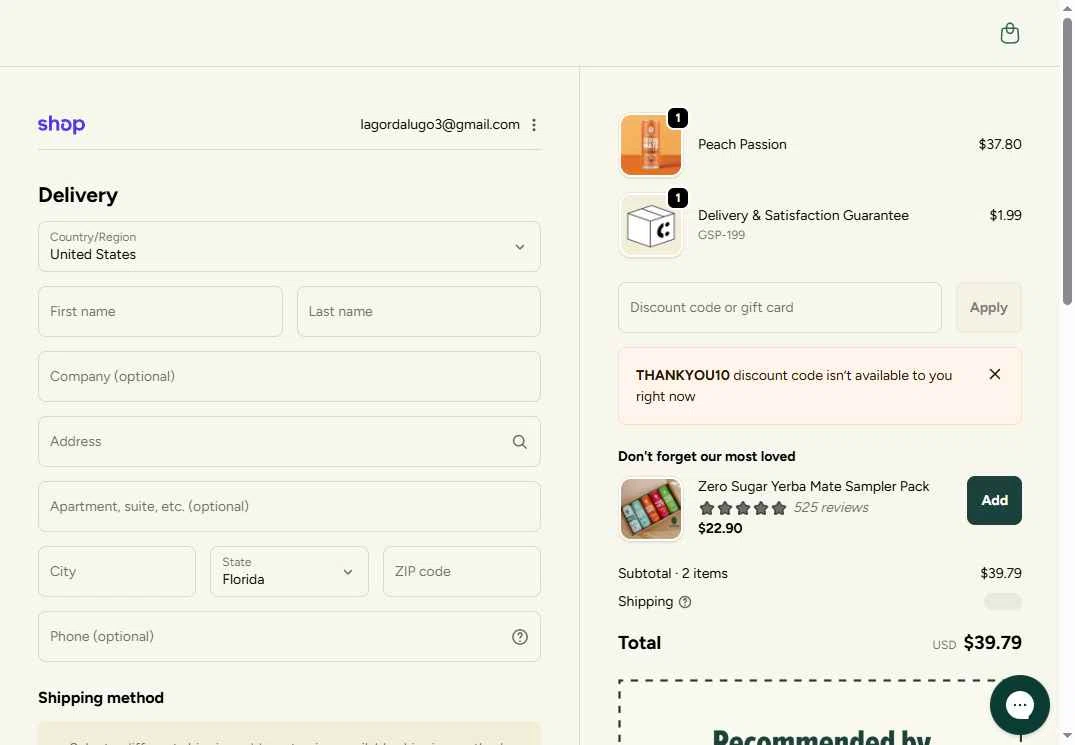Click the Delivery section heading
Screen dimensions: 1075x745
tap(78, 195)
